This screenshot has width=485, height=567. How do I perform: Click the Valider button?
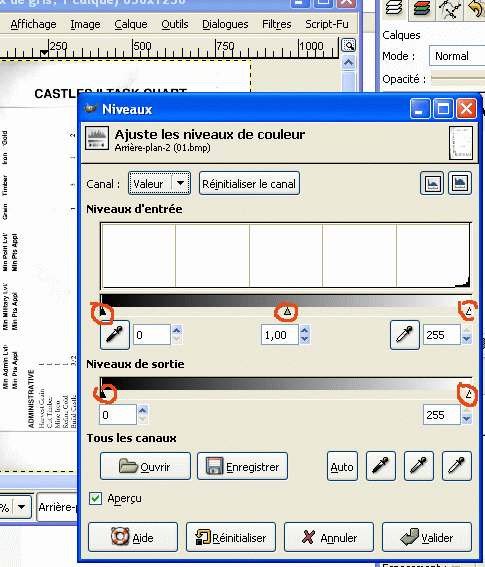click(x=427, y=537)
